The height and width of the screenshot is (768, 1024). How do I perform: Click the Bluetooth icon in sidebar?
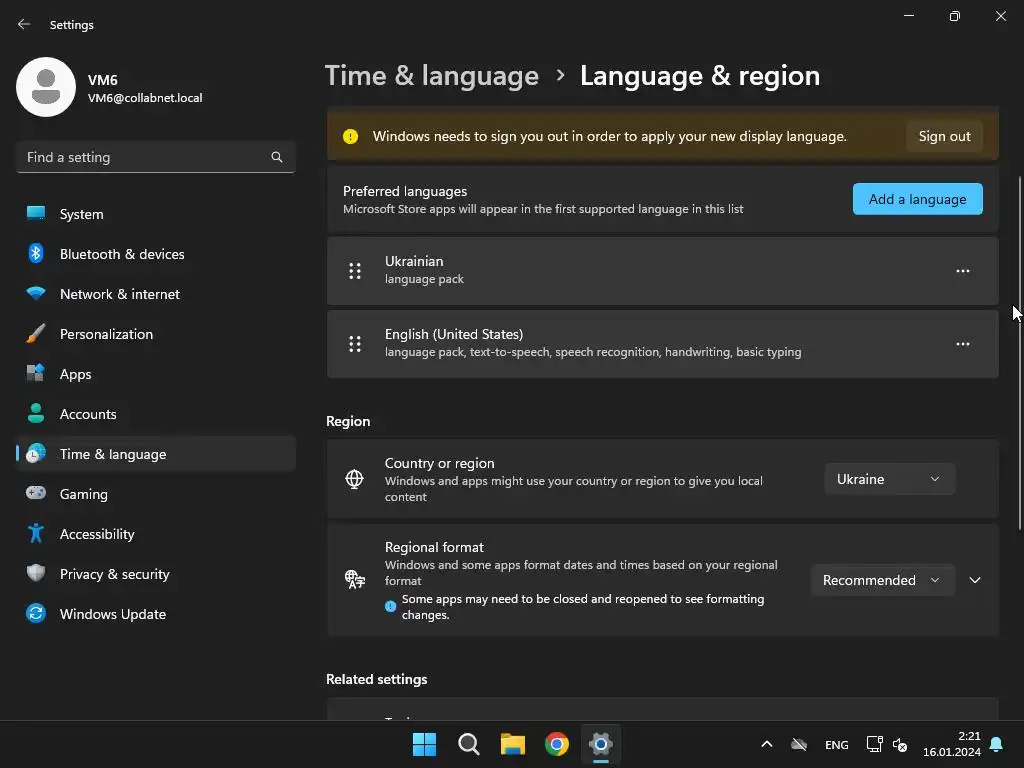[x=36, y=253]
